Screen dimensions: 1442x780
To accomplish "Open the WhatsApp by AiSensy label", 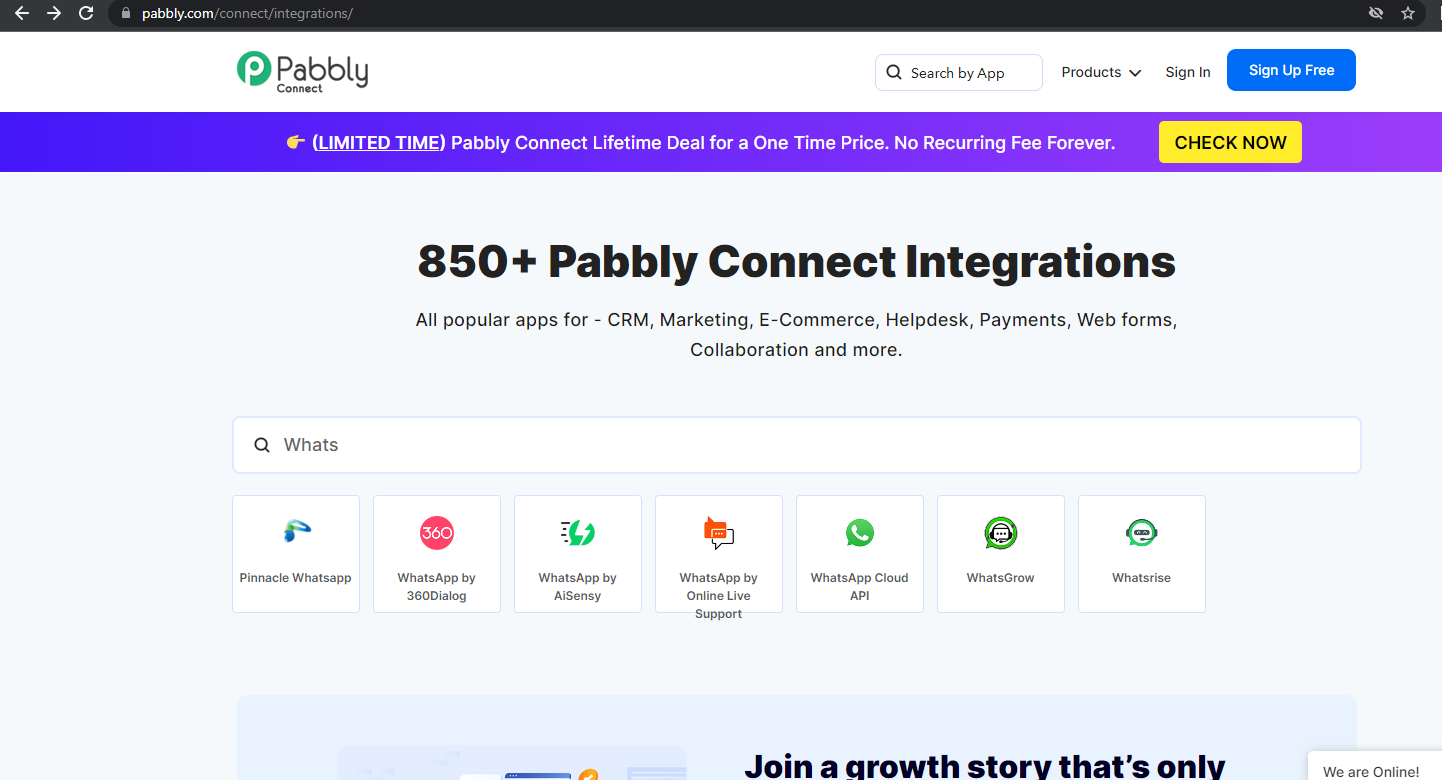I will 578,587.
